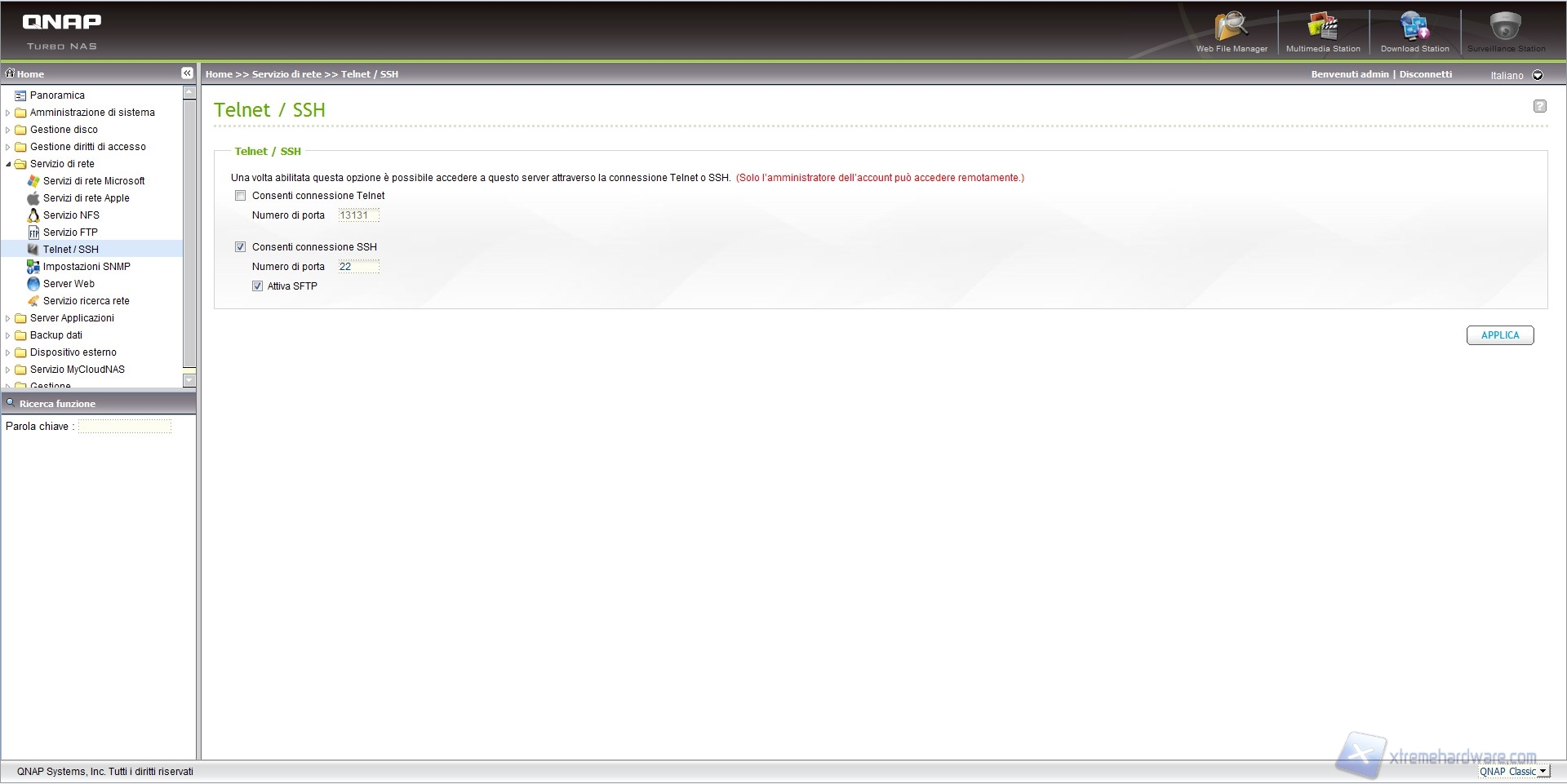Select Panoramica in navigation tree

(x=57, y=95)
